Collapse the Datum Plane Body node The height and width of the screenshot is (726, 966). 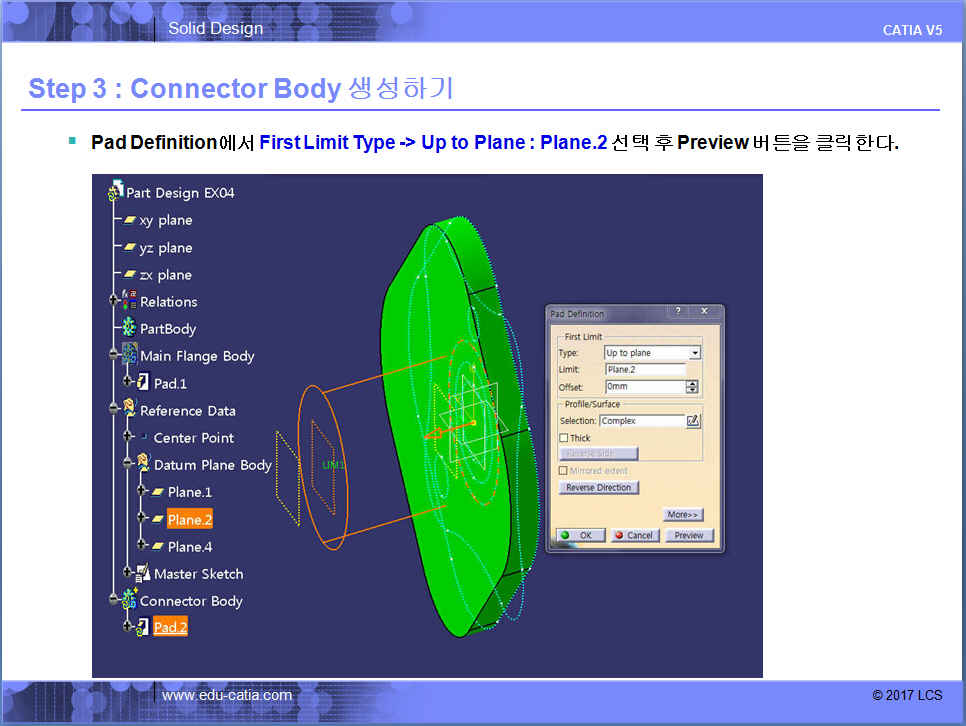pyautogui.click(x=127, y=465)
